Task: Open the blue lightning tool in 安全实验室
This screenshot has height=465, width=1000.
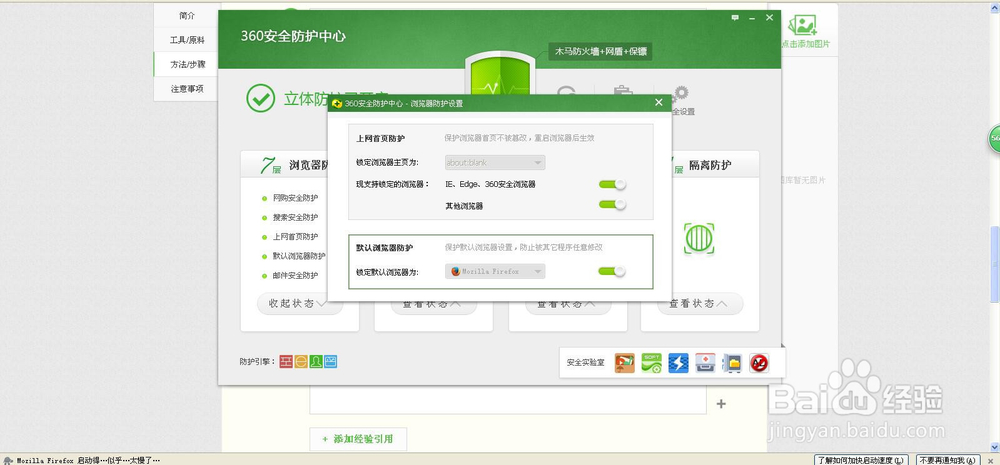Action: 678,363
